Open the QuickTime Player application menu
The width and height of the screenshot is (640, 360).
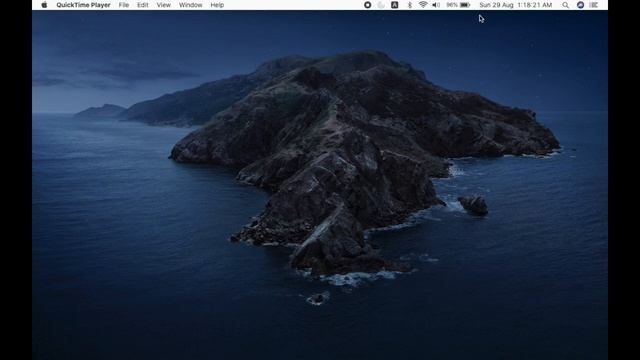83,5
